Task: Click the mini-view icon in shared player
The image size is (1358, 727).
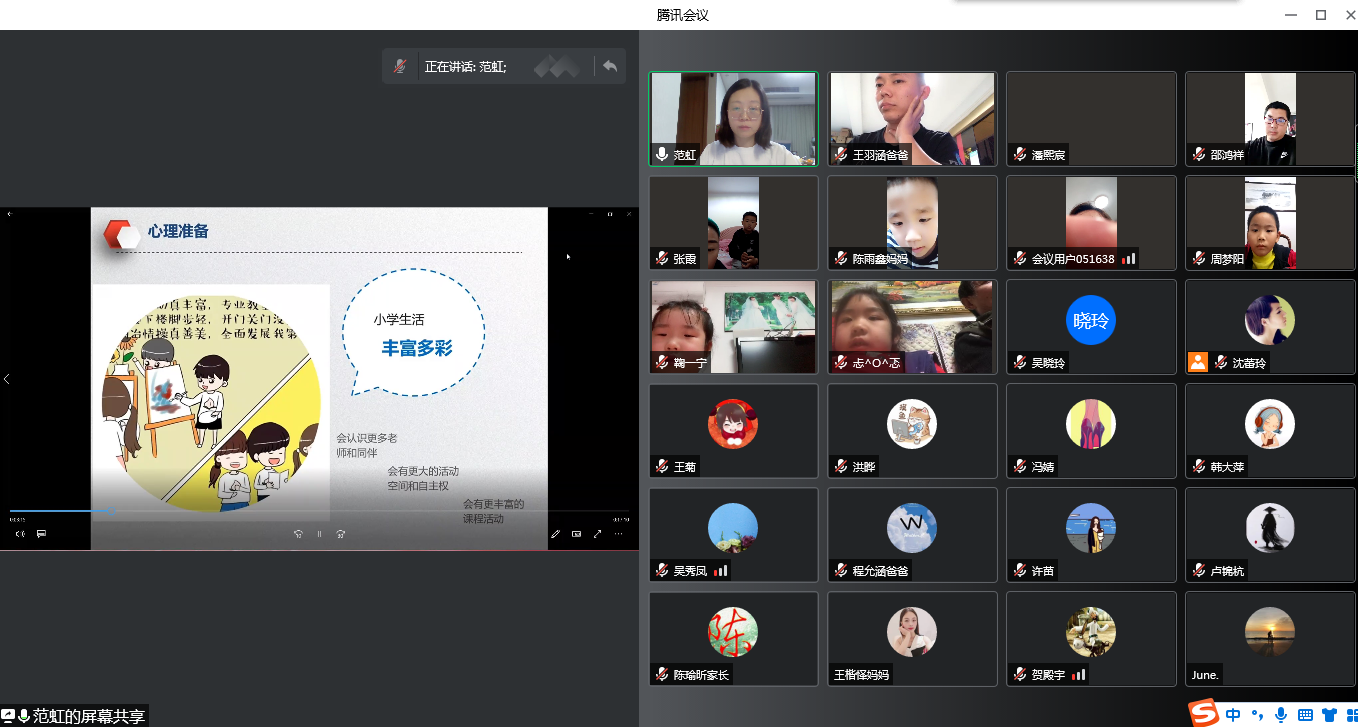Action: pyautogui.click(x=577, y=534)
